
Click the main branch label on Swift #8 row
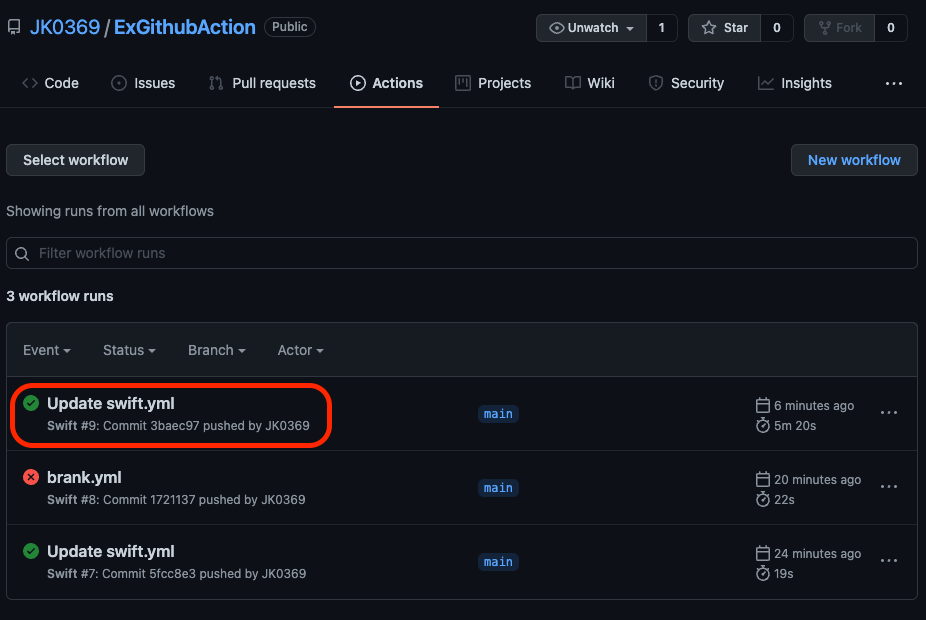[498, 488]
